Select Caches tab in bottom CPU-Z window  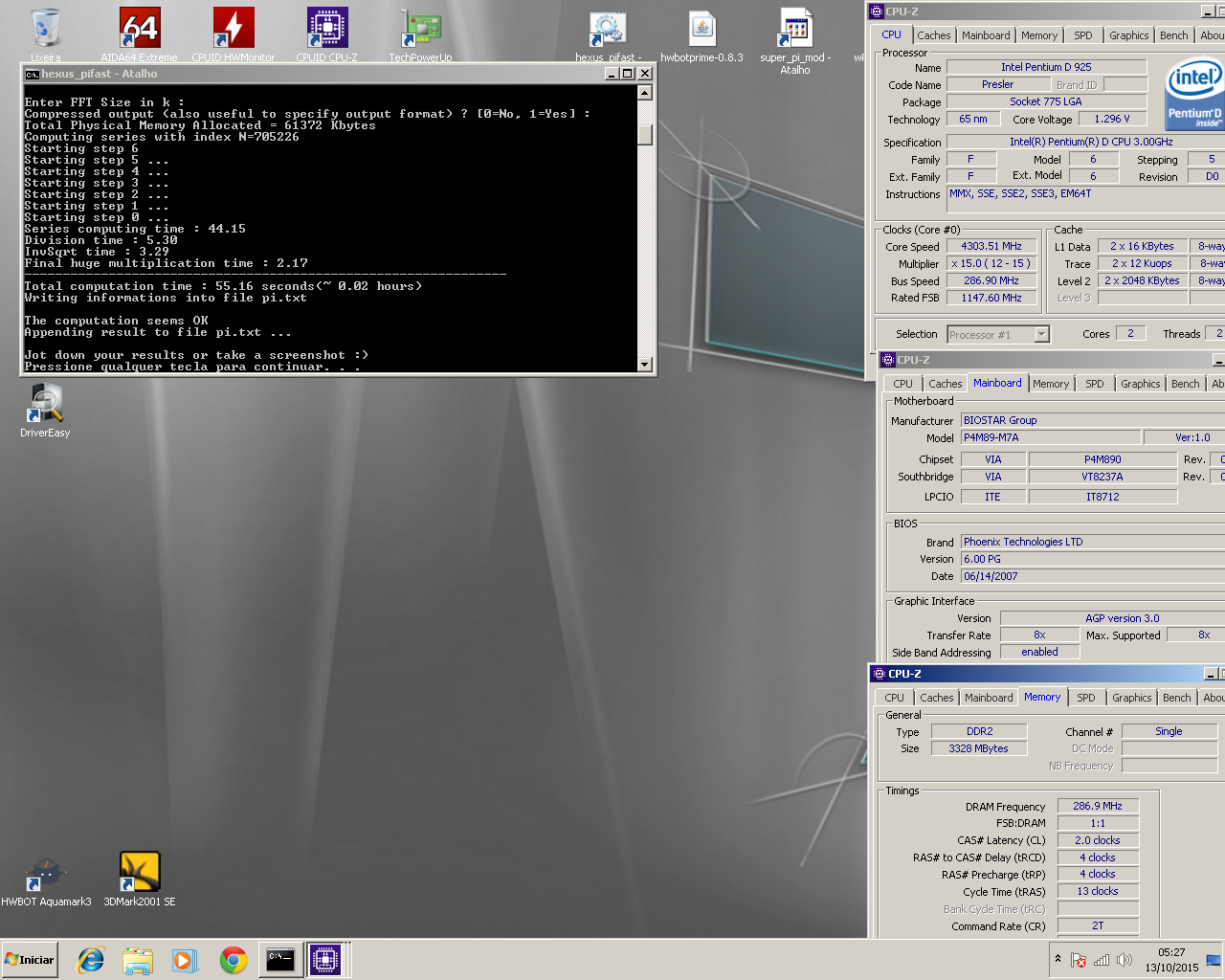coord(937,698)
